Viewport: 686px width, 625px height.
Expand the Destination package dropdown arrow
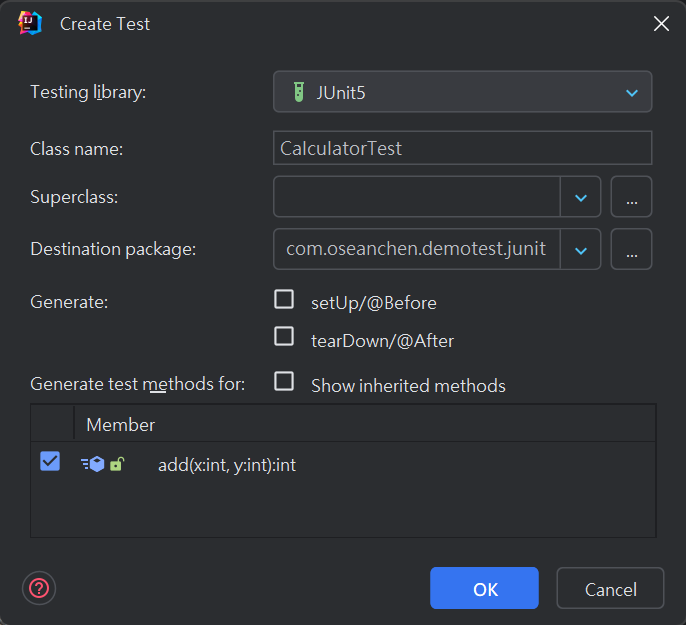click(x=580, y=249)
